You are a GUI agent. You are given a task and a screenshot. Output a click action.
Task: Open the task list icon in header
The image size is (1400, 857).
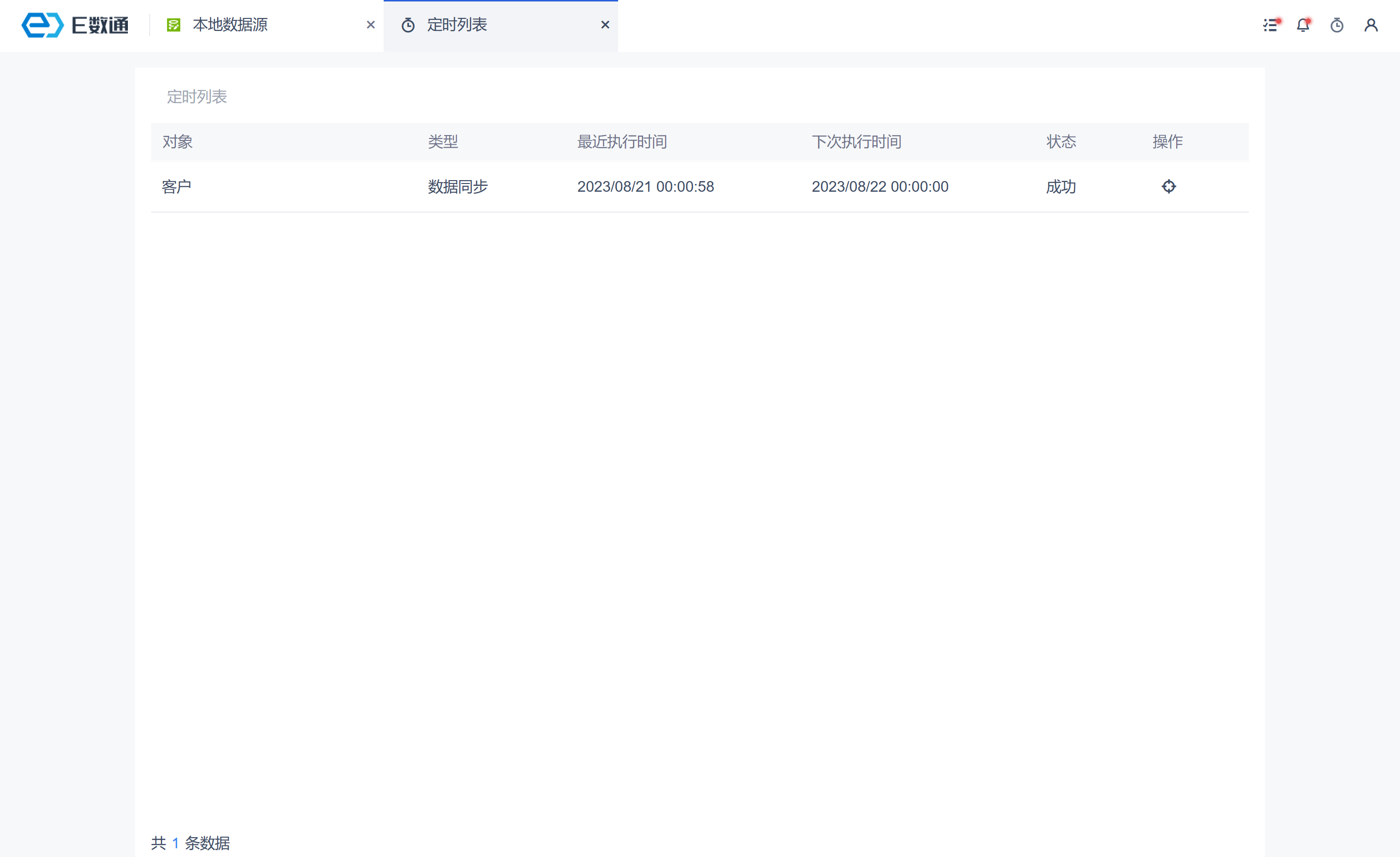click(1271, 25)
